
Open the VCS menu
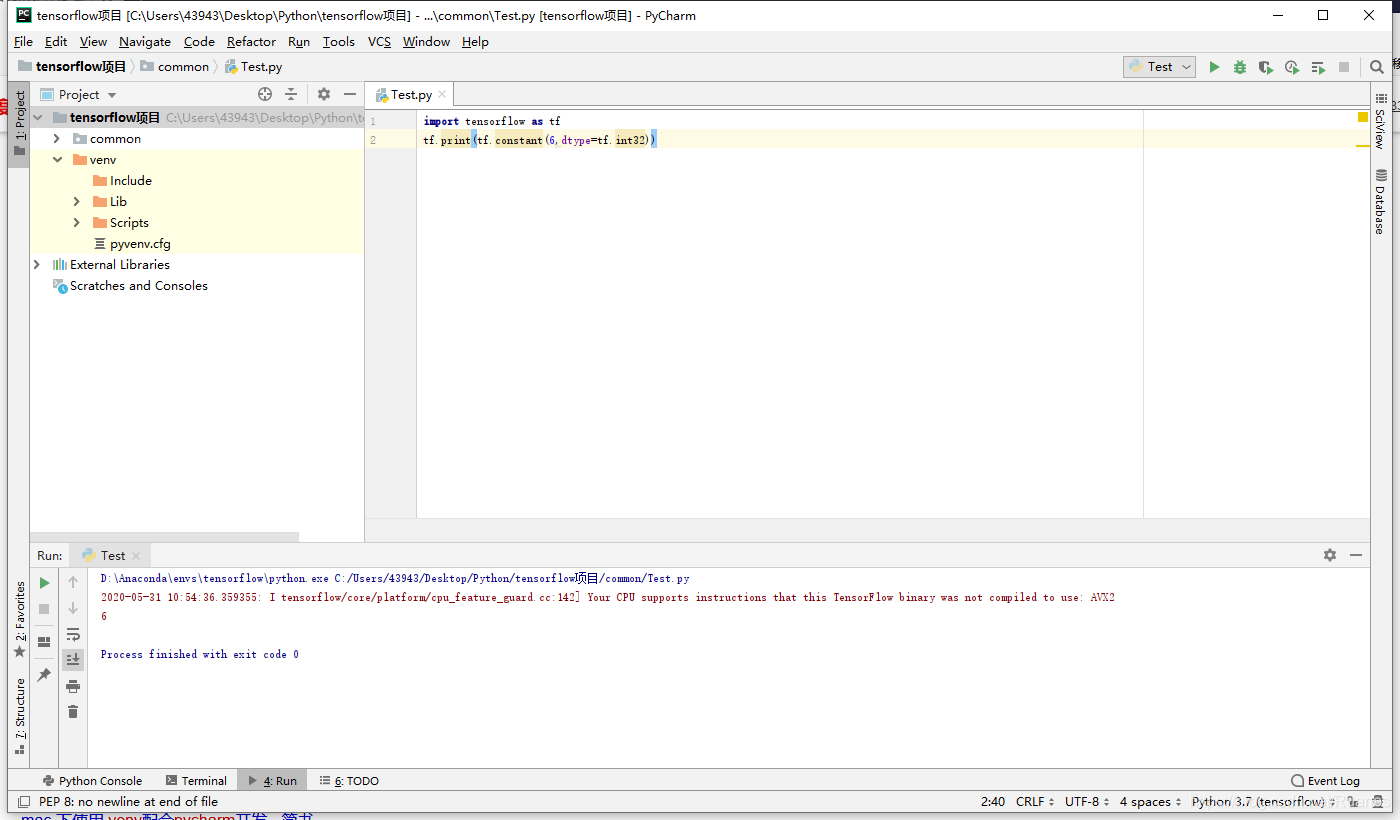click(x=379, y=42)
